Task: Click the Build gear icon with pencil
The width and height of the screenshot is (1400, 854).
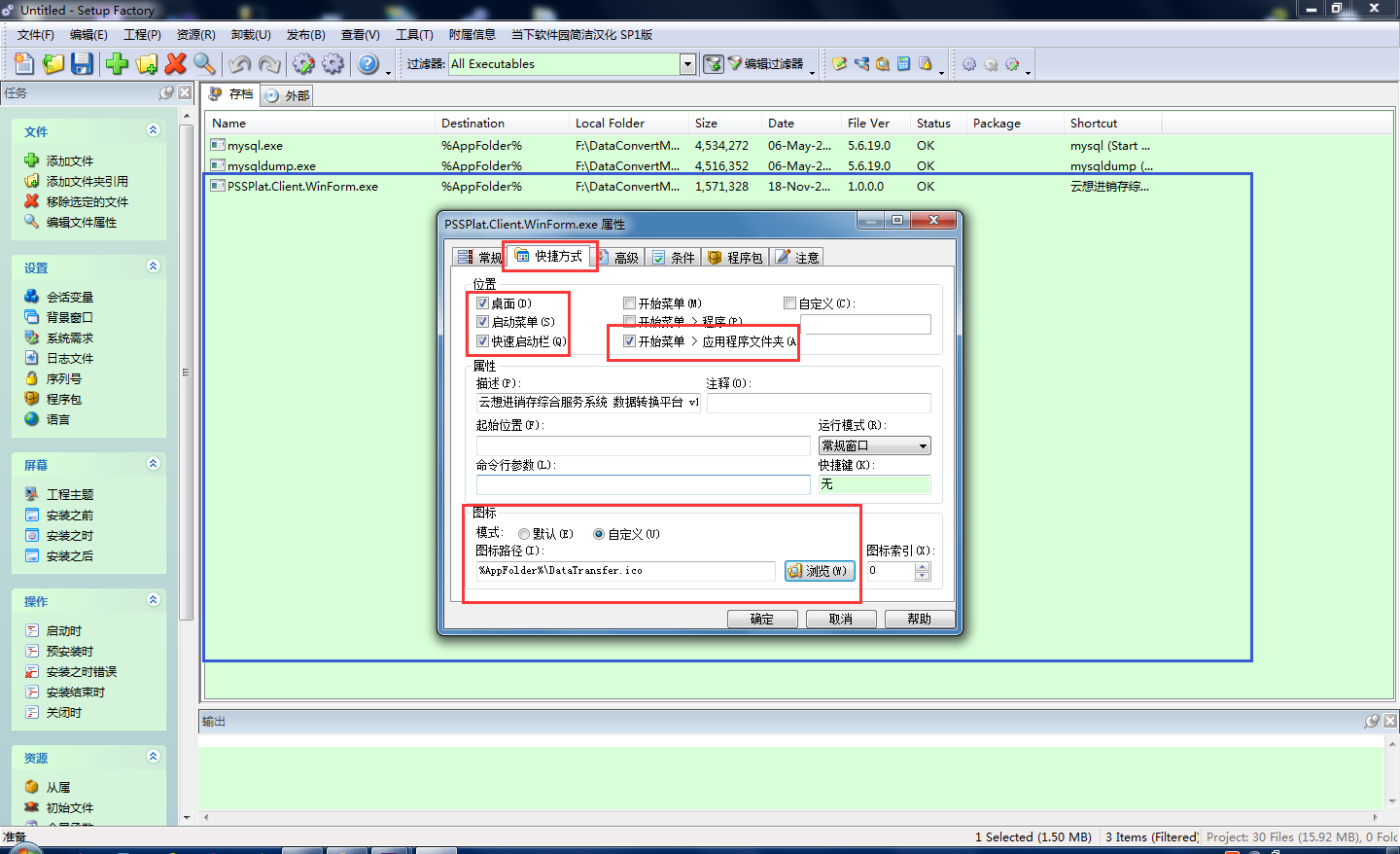Action: (x=304, y=64)
